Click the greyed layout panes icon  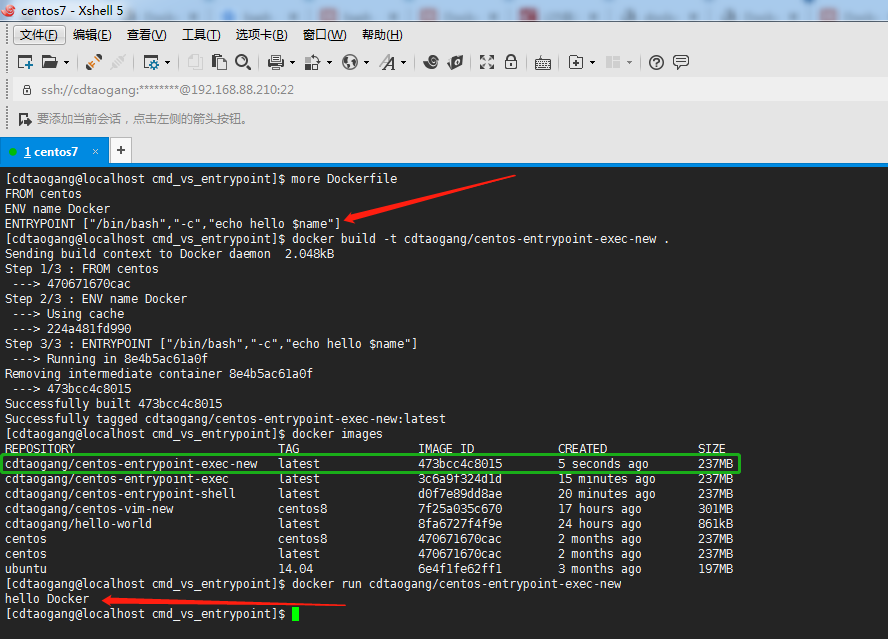click(613, 62)
